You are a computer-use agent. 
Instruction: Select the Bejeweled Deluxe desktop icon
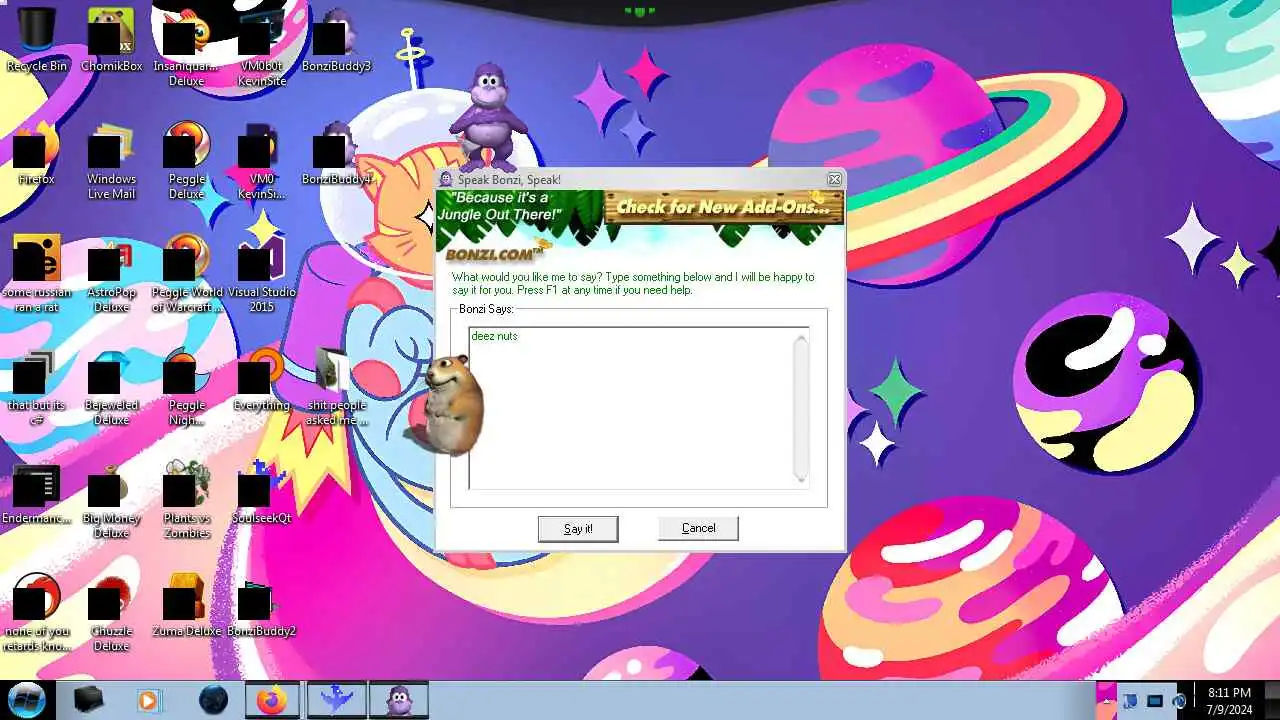point(112,387)
